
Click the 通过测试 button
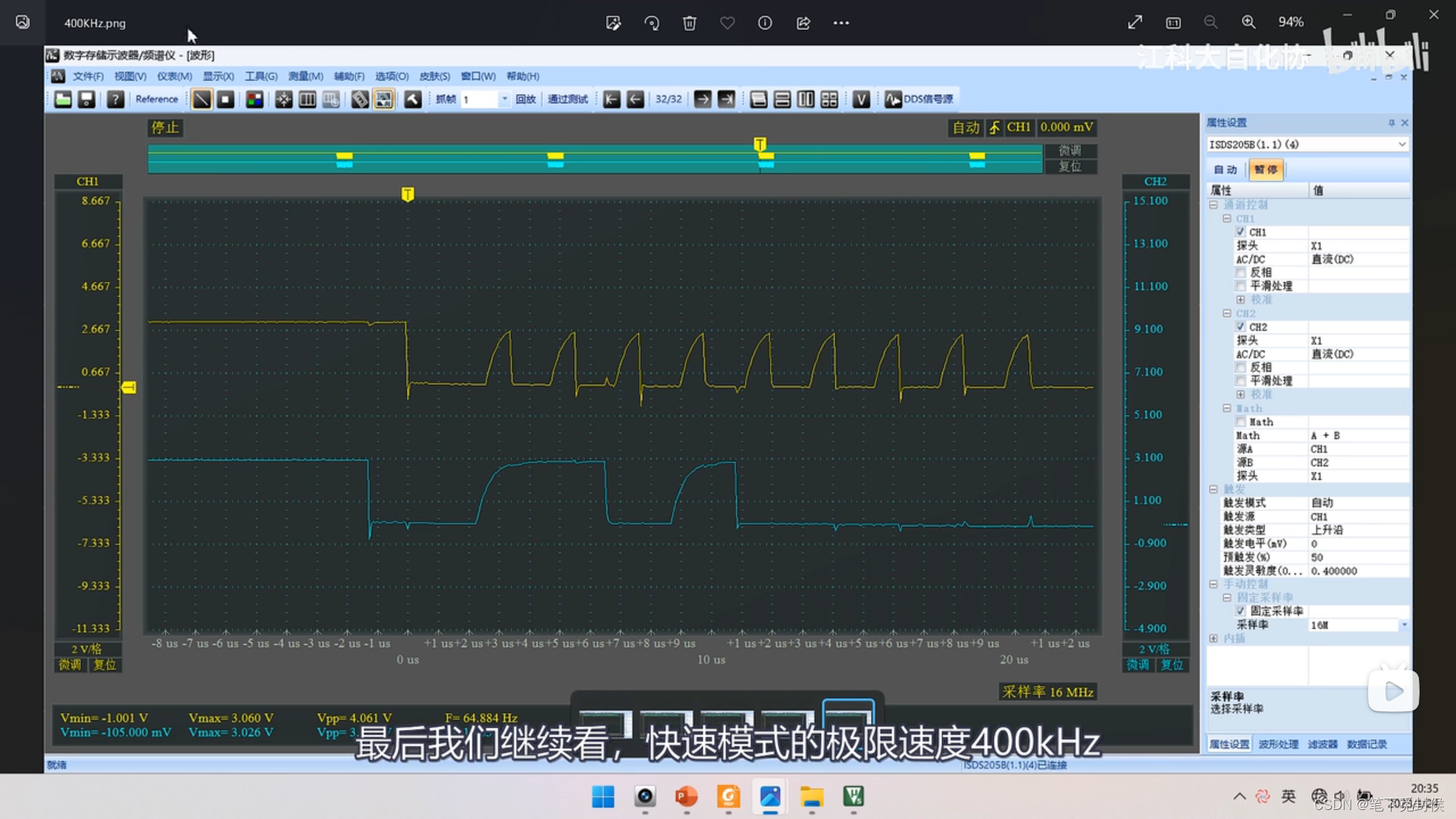(567, 99)
